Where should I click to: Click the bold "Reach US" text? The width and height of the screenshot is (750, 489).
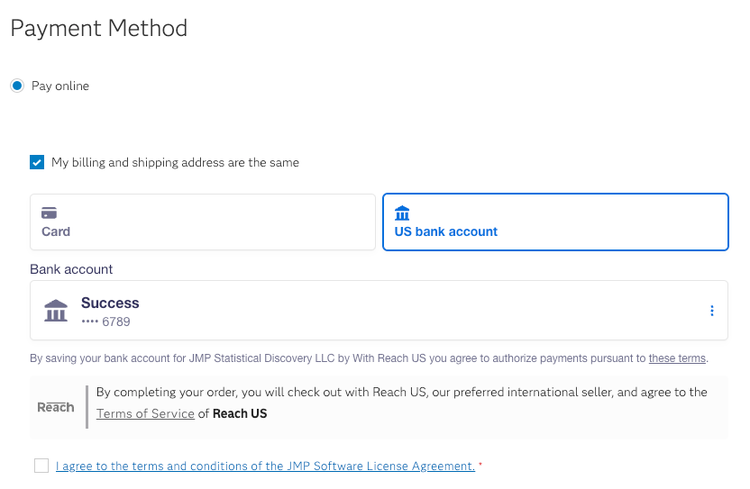pyautogui.click(x=240, y=413)
